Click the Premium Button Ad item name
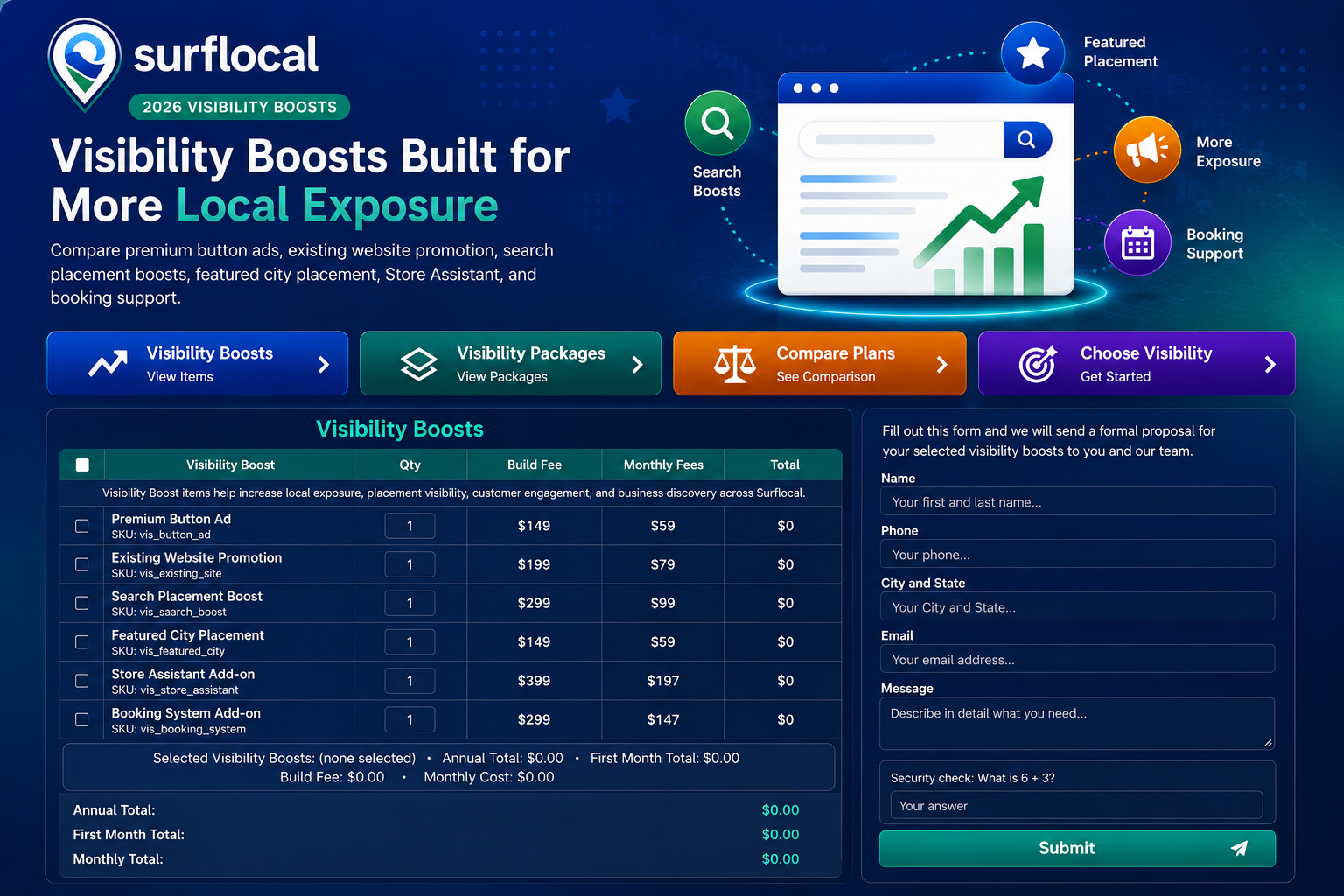The height and width of the screenshot is (896, 1344). [171, 519]
